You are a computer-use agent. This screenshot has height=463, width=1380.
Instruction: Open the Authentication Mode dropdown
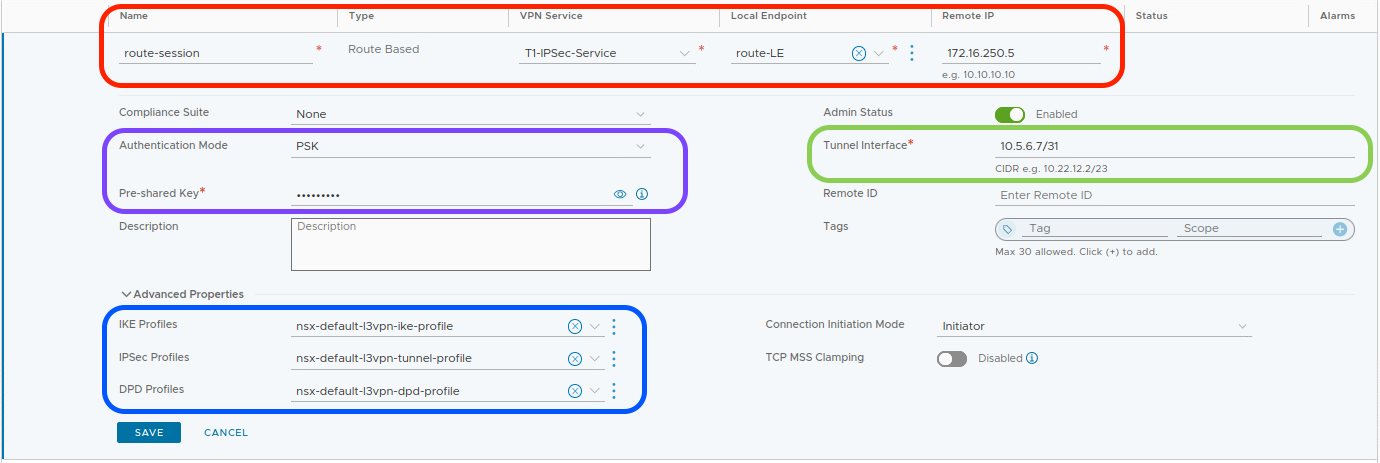470,147
